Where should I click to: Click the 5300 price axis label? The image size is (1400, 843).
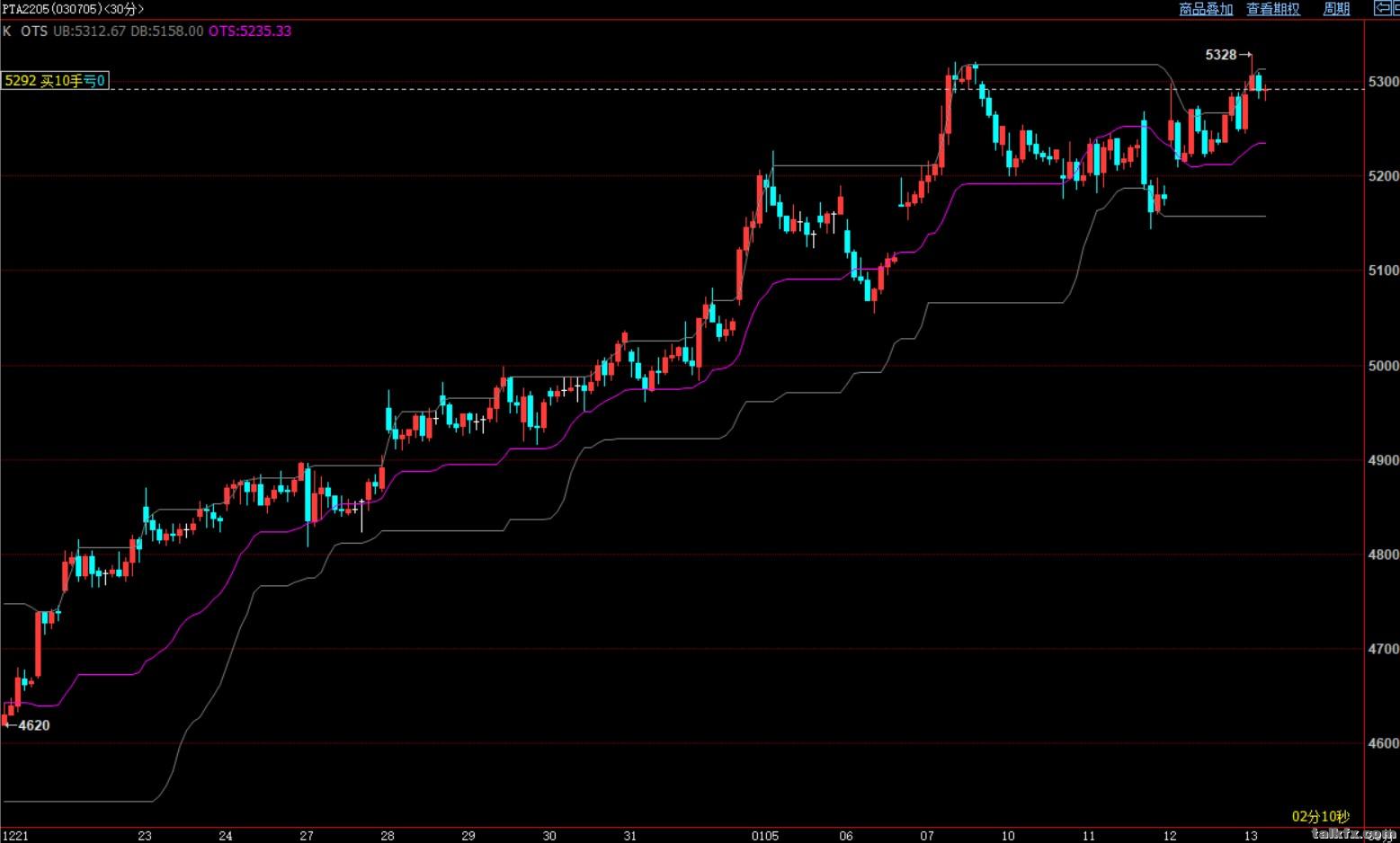point(1383,82)
